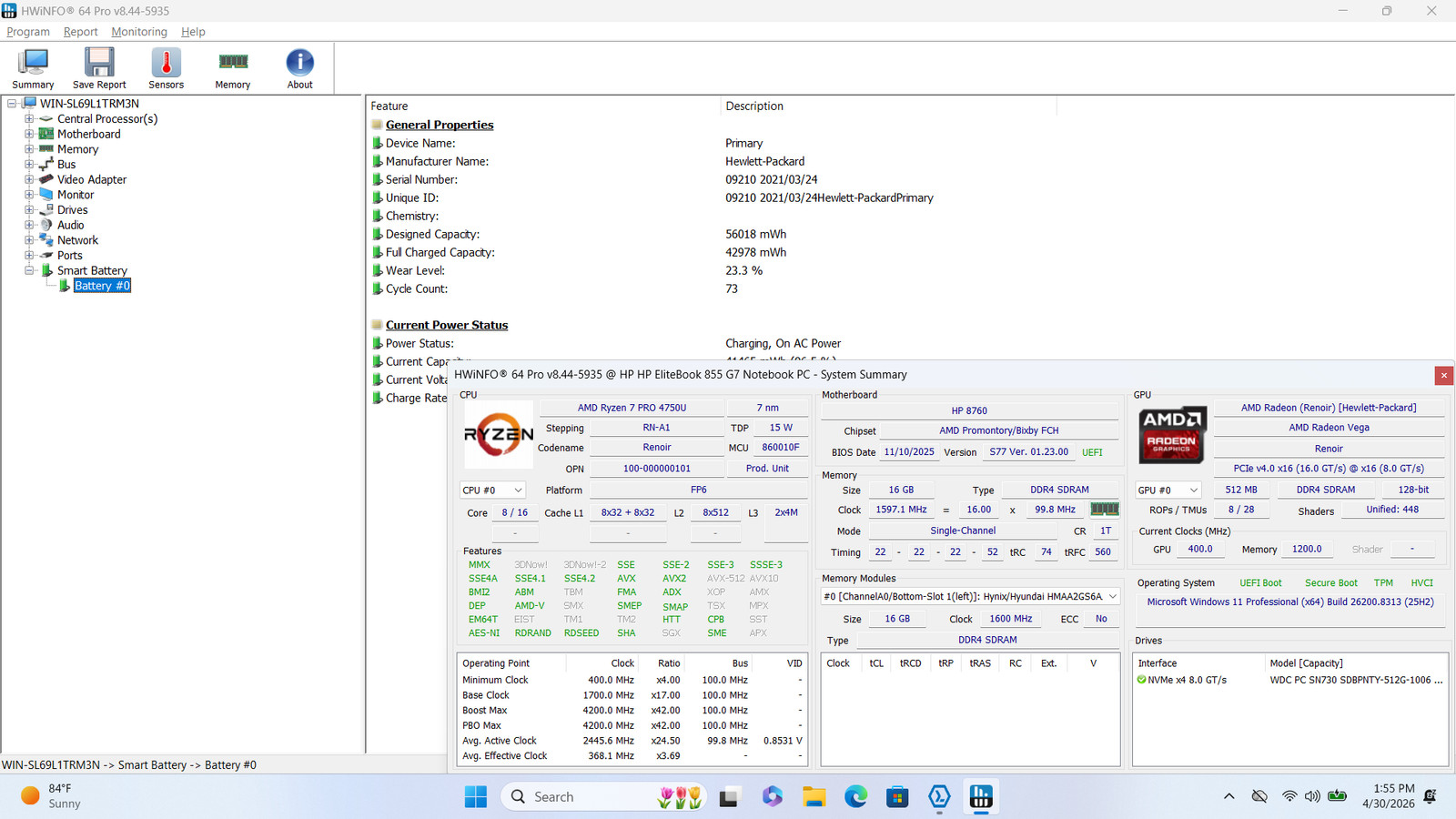Open the GPU #0 dropdown

1168,490
